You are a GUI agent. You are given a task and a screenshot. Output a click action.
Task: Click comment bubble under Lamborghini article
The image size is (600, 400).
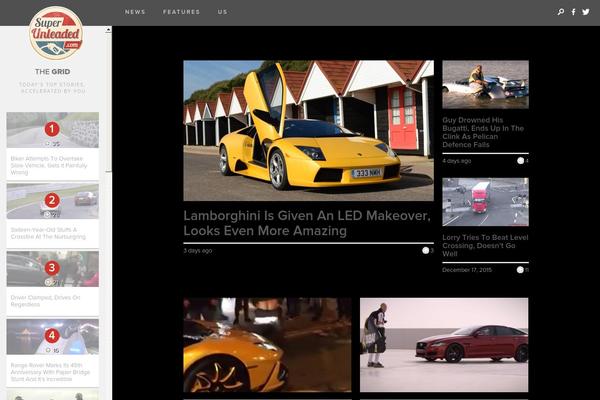click(426, 250)
